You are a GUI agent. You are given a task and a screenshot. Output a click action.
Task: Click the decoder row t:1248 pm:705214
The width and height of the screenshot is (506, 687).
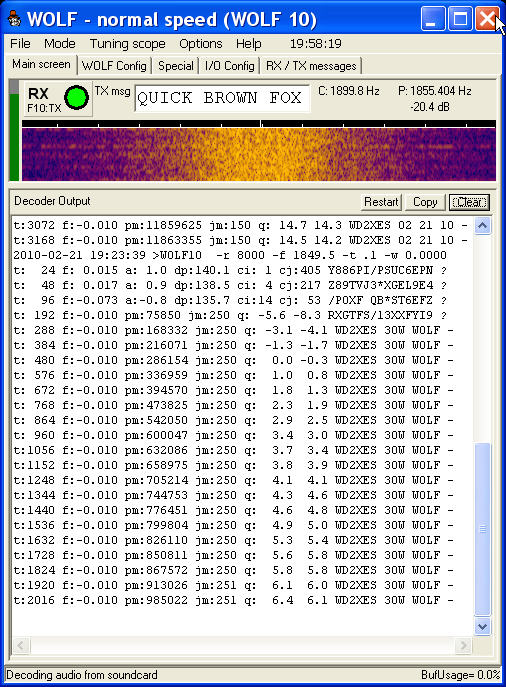233,480
